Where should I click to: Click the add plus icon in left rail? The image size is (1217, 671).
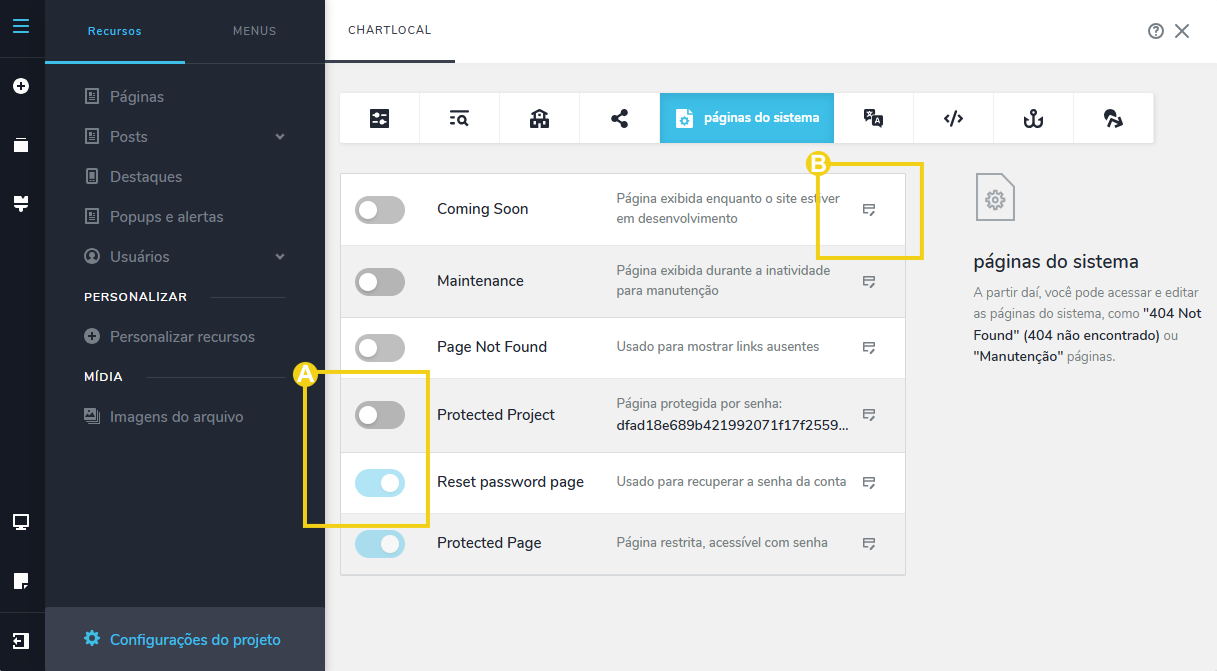click(21, 87)
